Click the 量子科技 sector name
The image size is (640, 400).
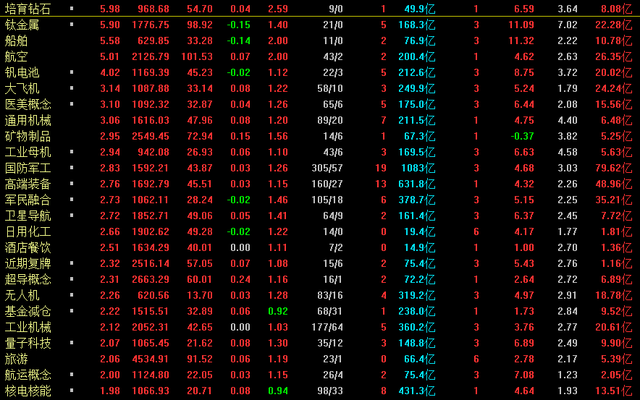click(28, 343)
